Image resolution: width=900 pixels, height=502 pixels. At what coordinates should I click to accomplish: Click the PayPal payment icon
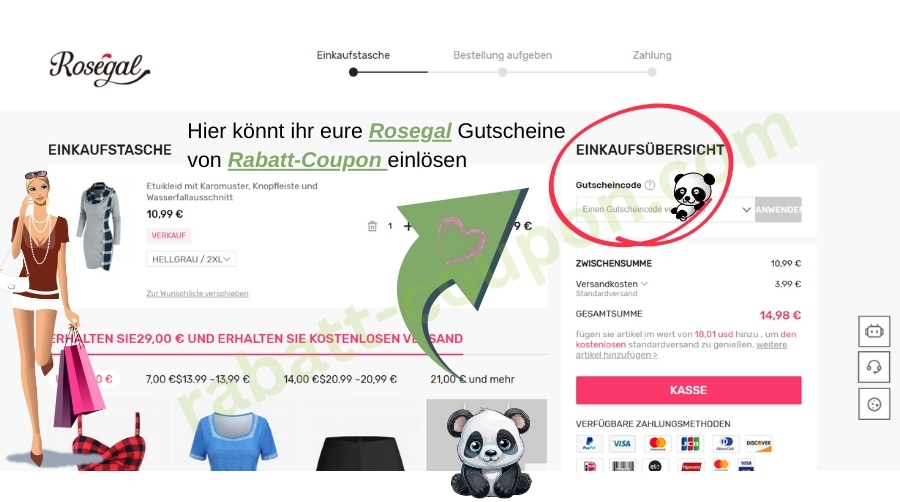tap(589, 443)
